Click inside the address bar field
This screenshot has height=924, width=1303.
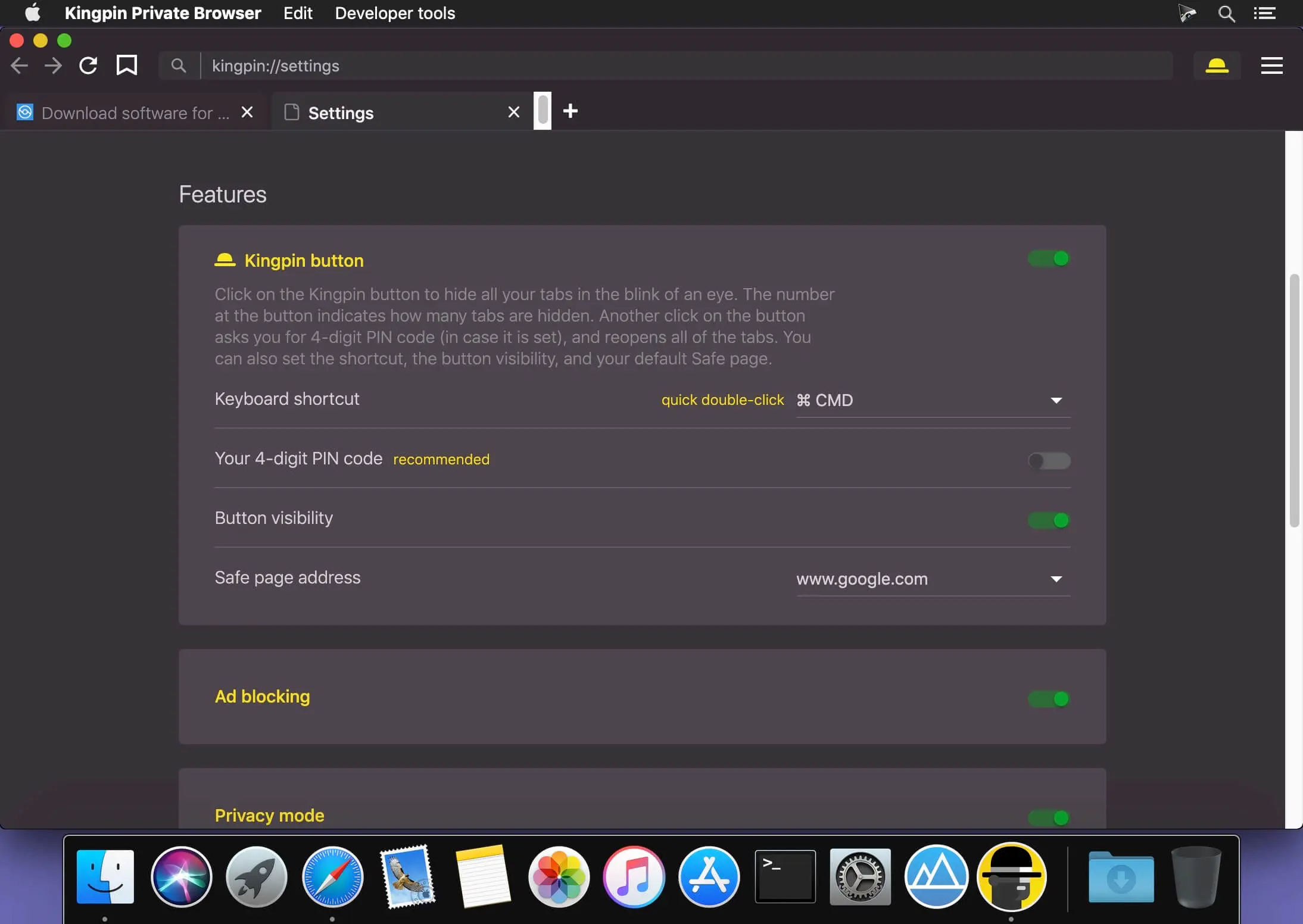536,65
